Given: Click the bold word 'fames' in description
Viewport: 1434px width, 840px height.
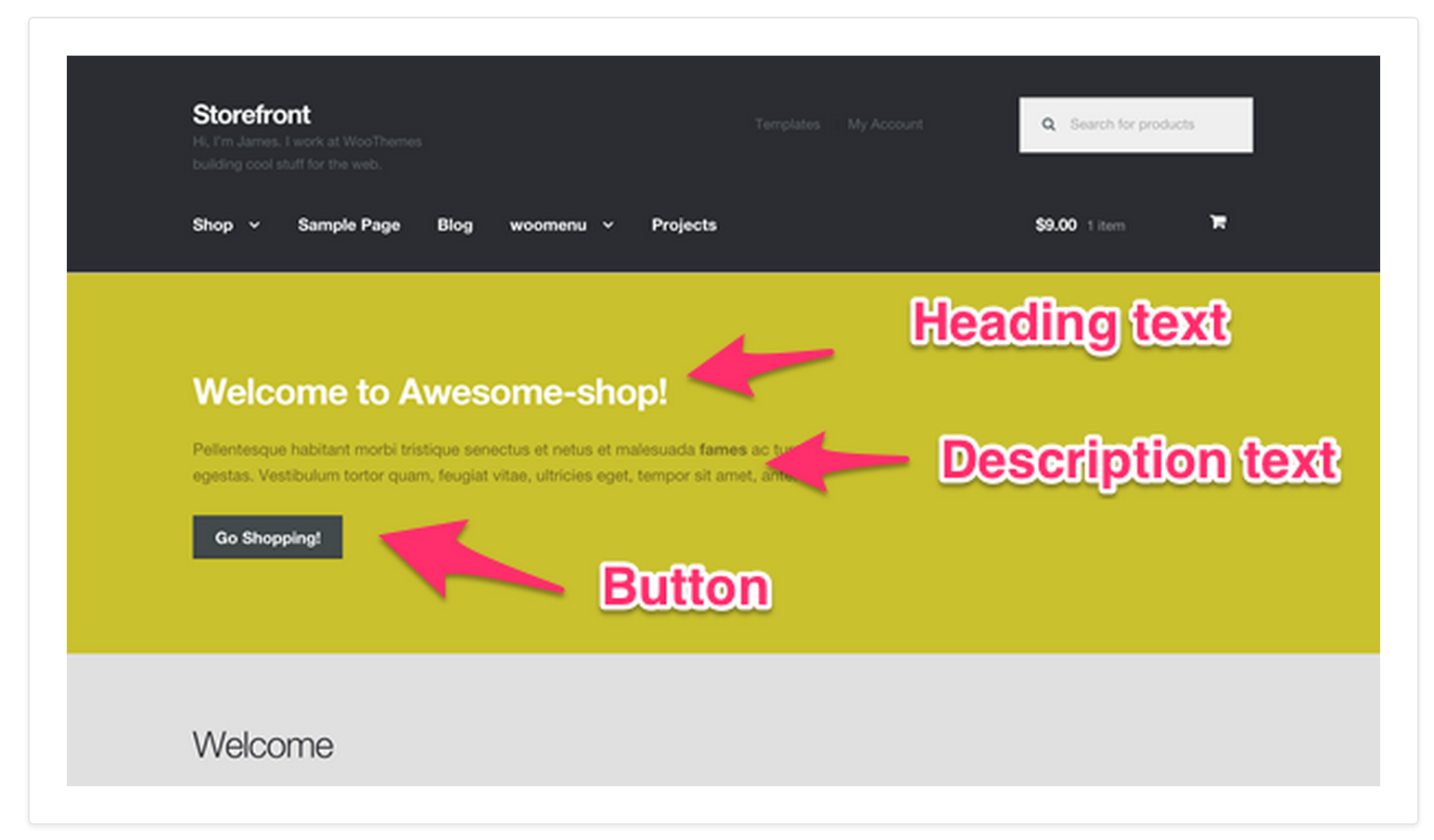Looking at the screenshot, I should (x=723, y=450).
